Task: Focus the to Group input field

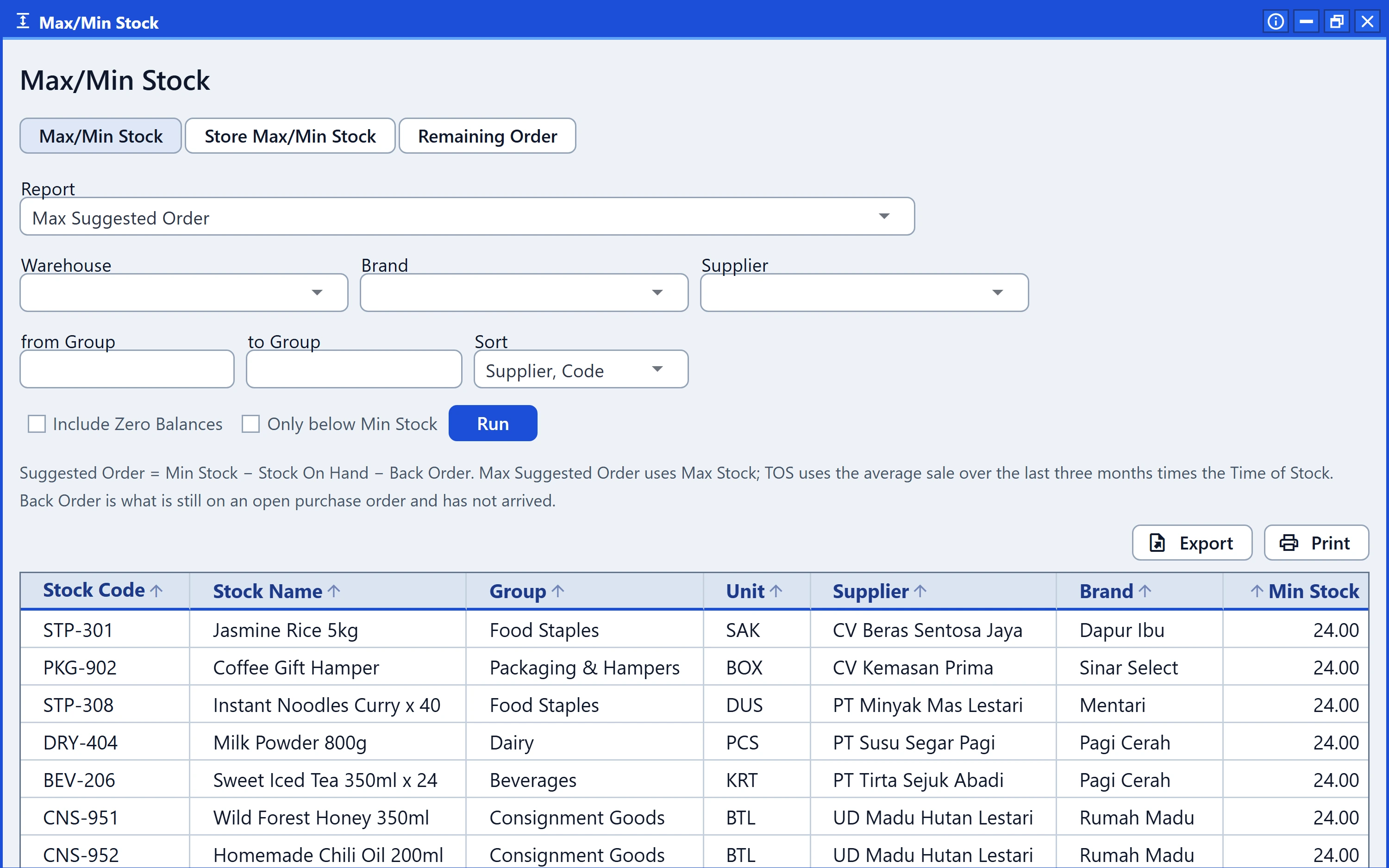Action: tap(354, 369)
